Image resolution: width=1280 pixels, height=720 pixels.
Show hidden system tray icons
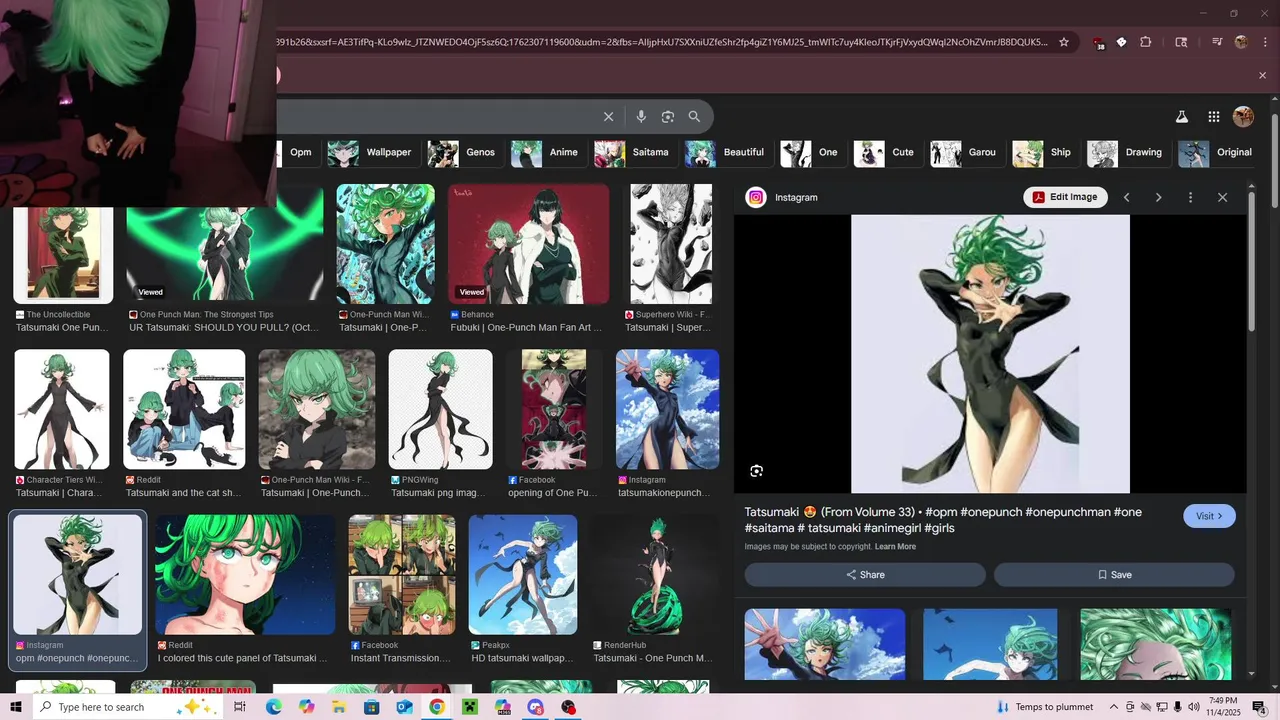(1114, 707)
